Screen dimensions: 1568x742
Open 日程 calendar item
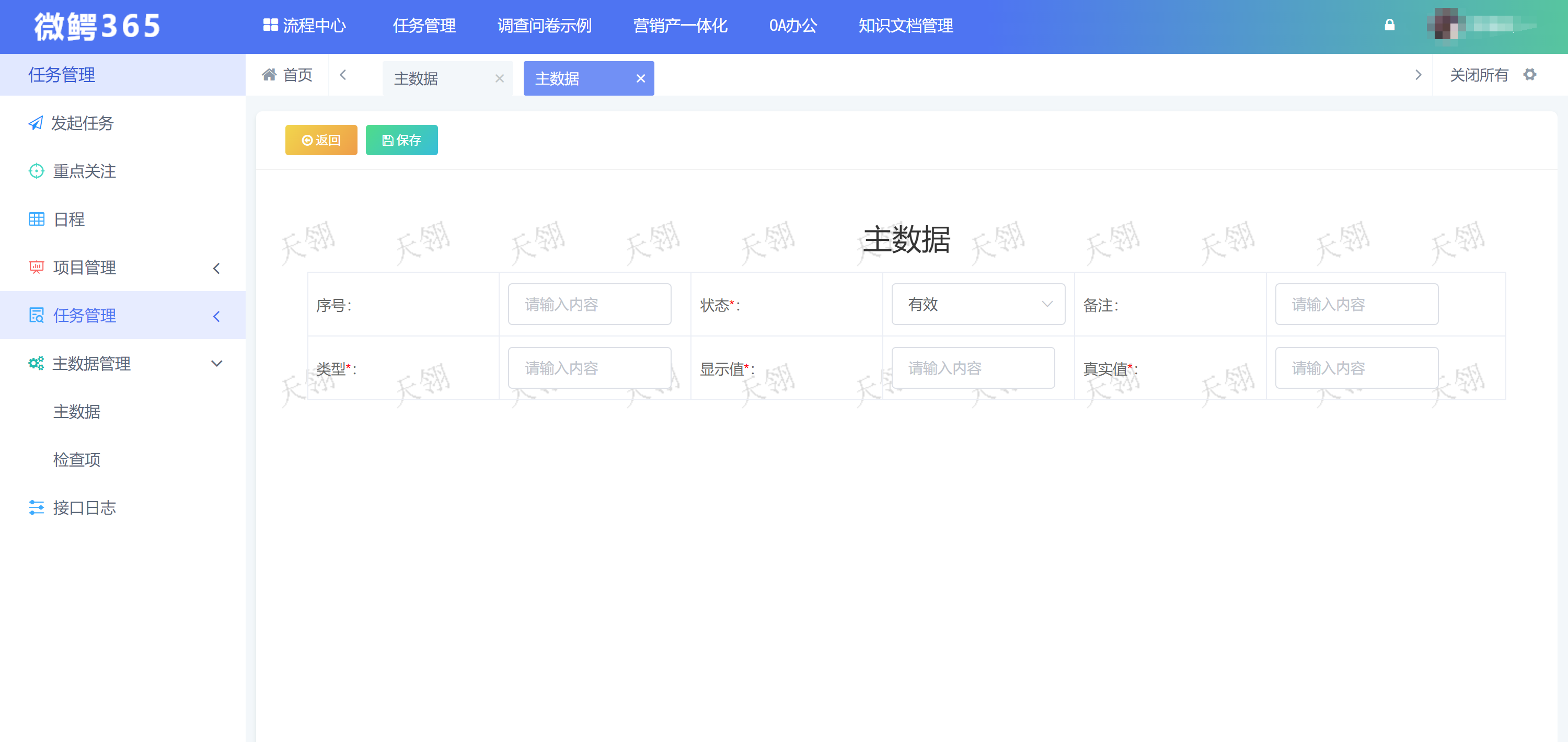tap(69, 219)
